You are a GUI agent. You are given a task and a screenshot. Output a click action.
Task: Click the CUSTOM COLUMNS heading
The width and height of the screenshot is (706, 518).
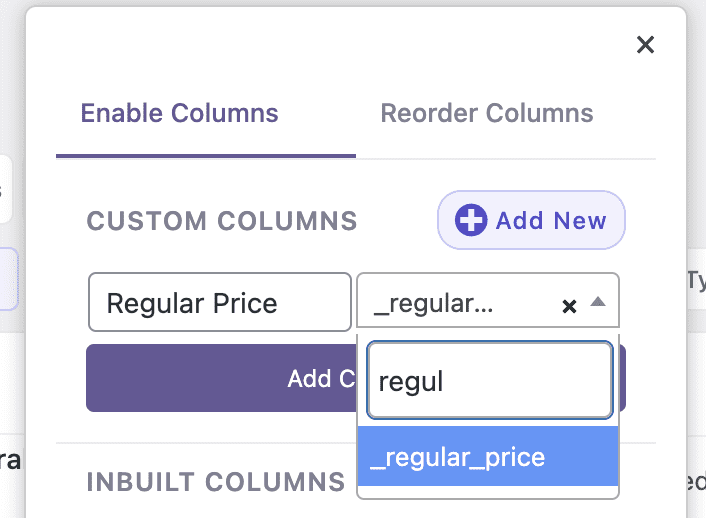tap(222, 221)
